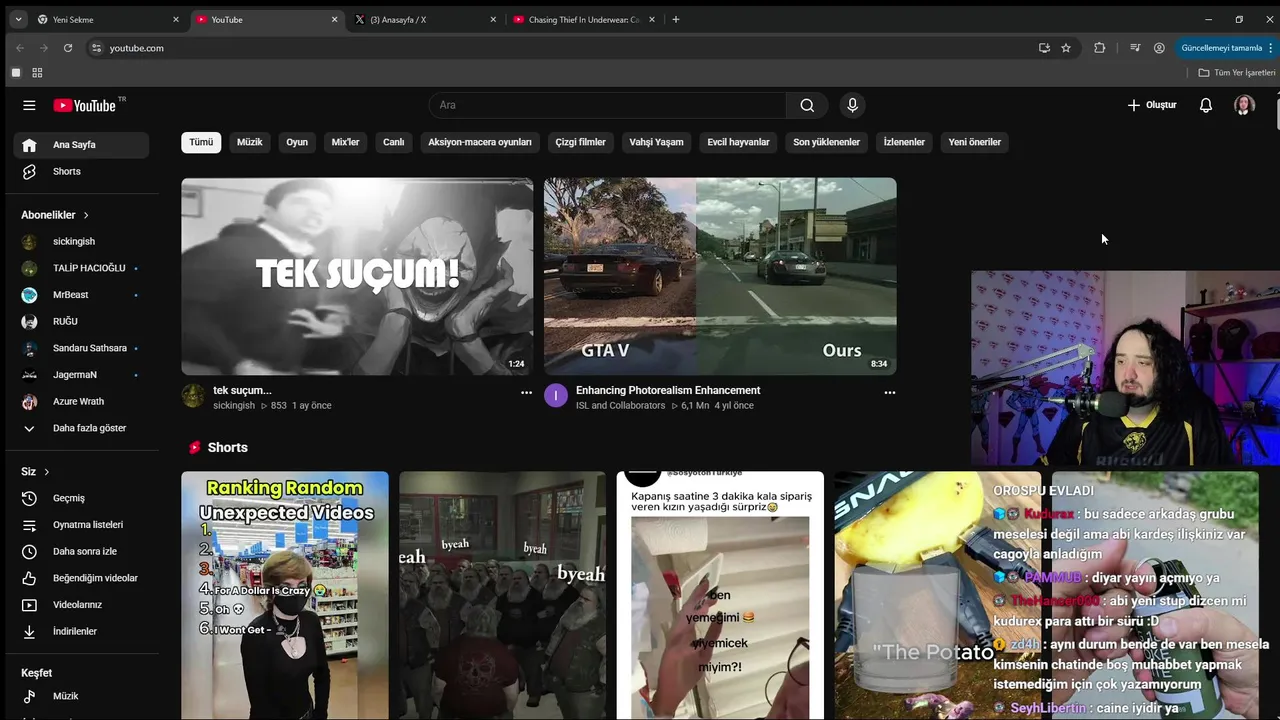The height and width of the screenshot is (720, 1280).
Task: Select the Oyun filter chip
Action: click(297, 142)
